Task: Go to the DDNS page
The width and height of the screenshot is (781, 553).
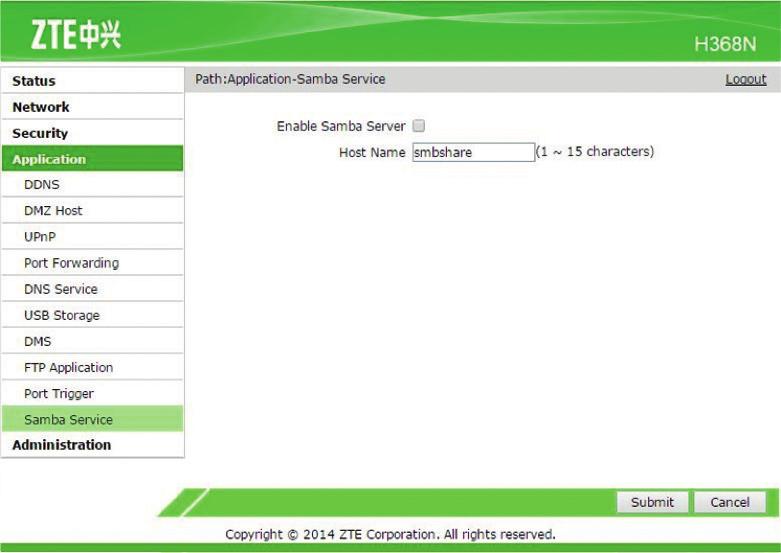Action: pyautogui.click(x=93, y=184)
